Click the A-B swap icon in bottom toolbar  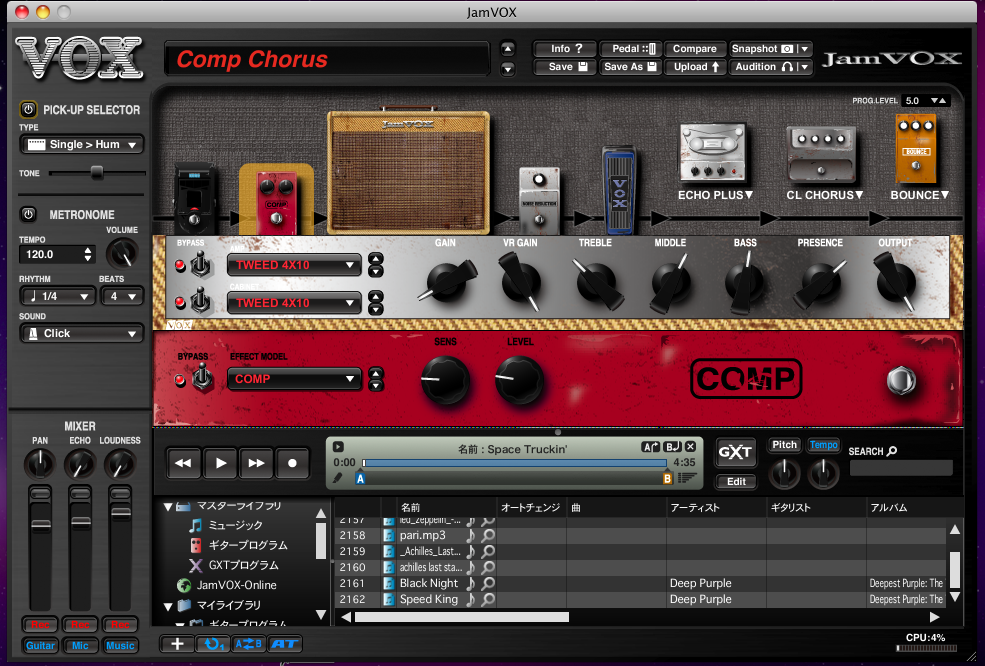(249, 644)
